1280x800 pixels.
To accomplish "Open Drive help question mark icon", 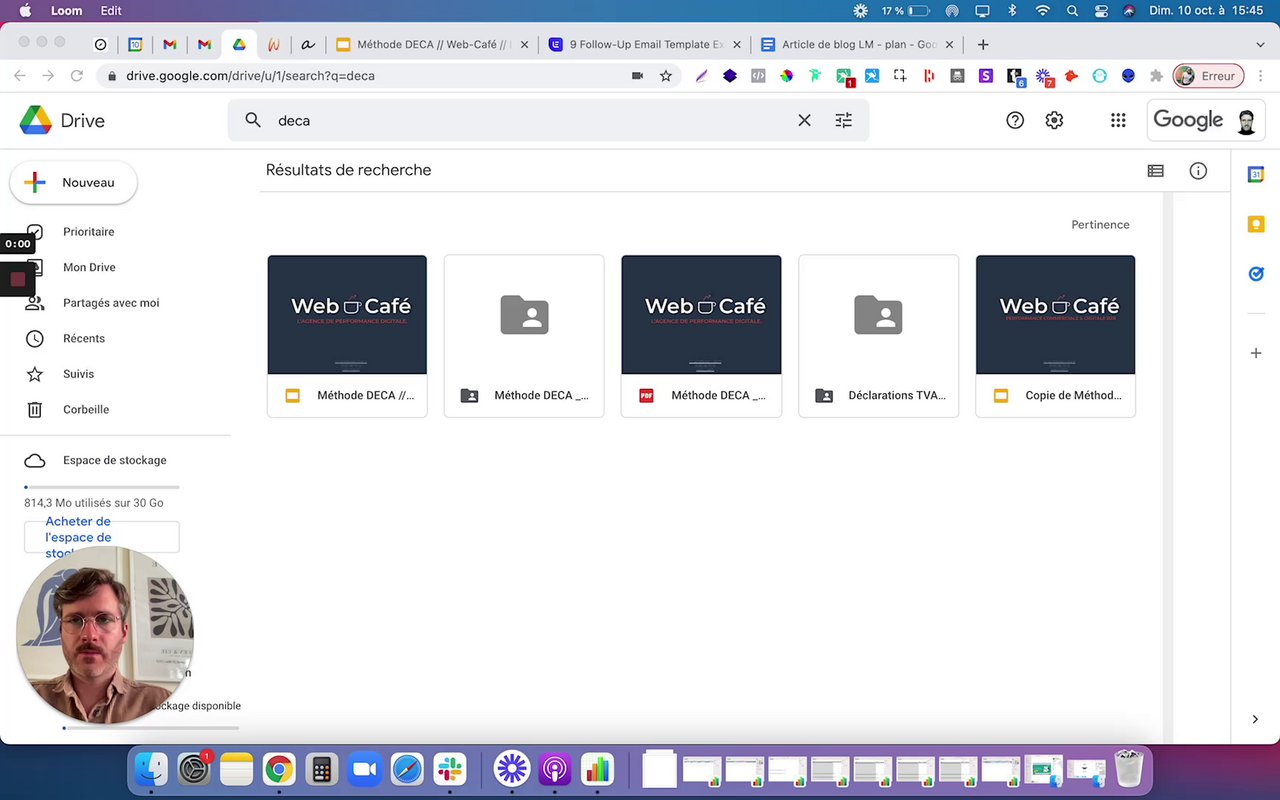I will pos(1015,120).
